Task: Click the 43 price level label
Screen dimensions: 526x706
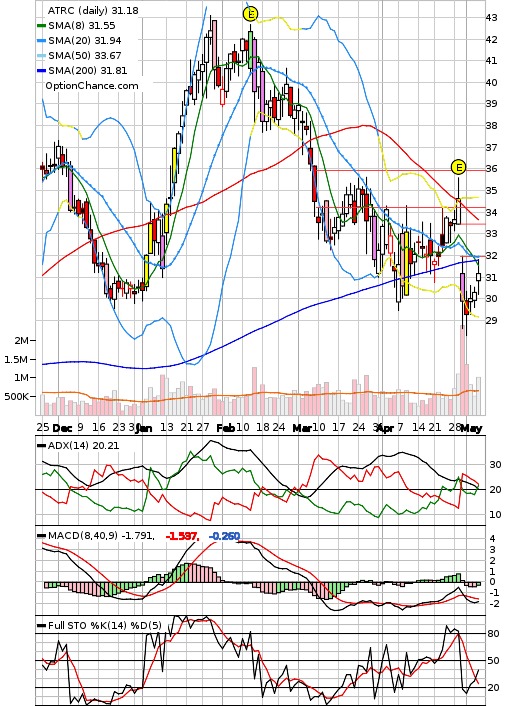Action: 491,18
